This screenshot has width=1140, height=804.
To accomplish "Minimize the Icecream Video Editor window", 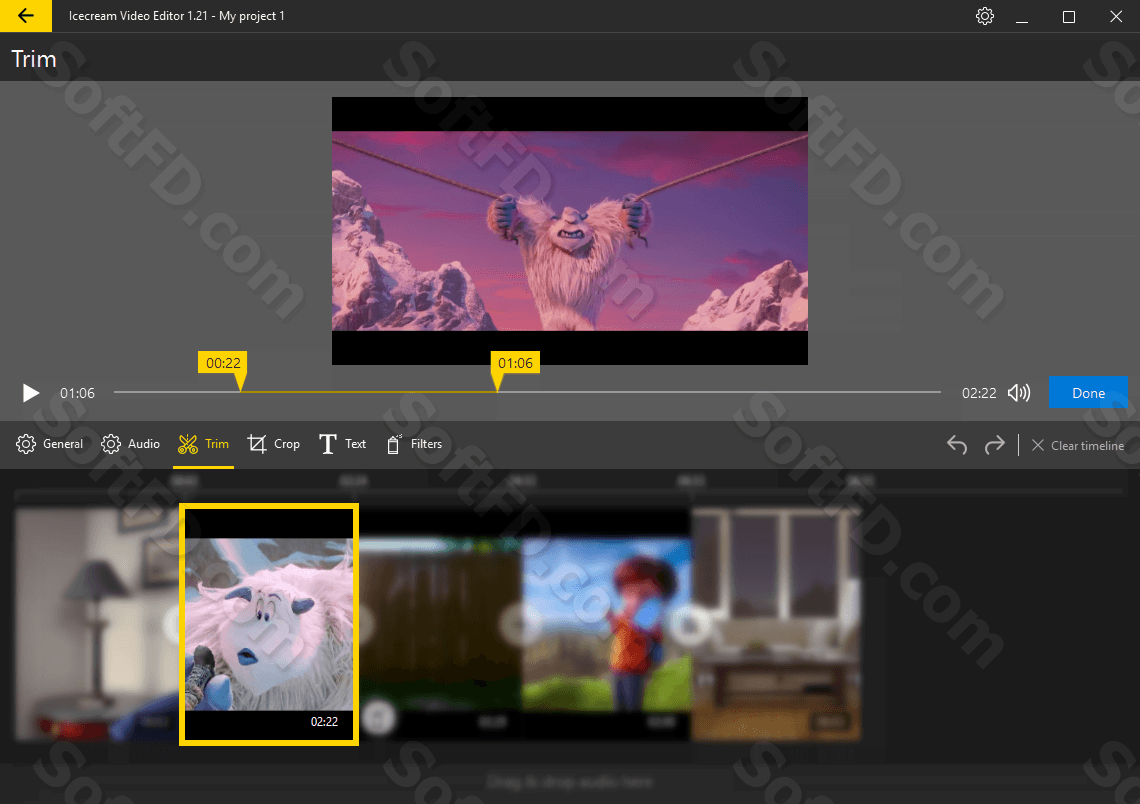I will [x=1021, y=16].
